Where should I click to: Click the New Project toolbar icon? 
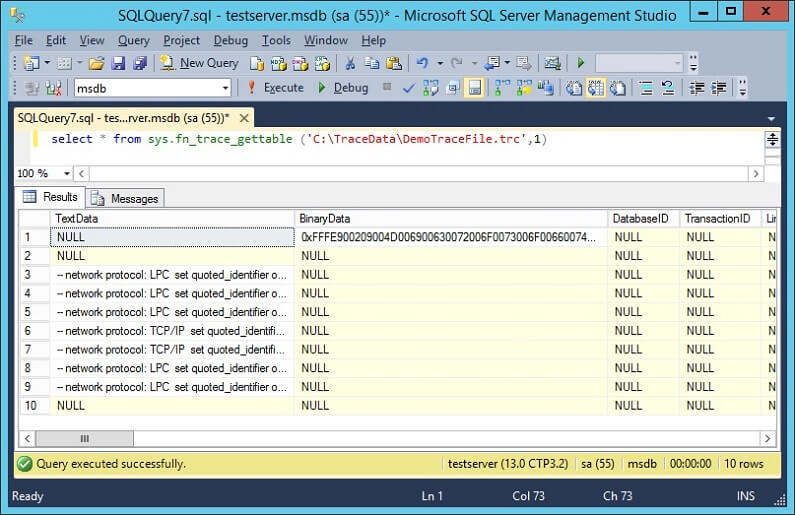coord(31,63)
